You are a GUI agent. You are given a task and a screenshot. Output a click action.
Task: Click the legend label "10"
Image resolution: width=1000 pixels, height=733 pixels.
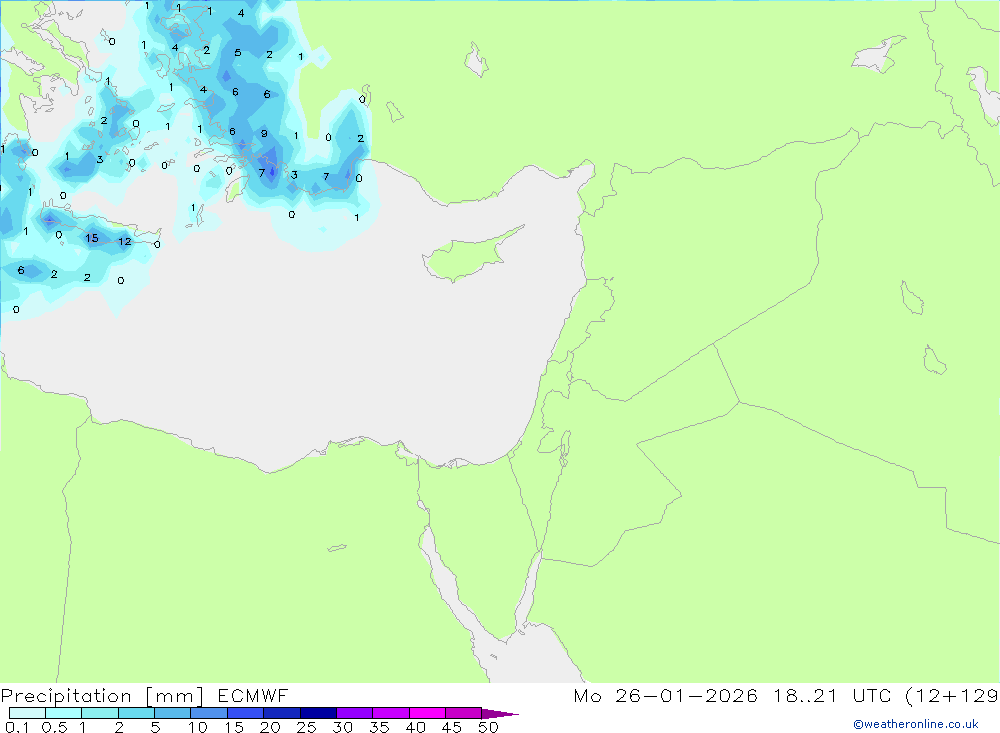click(198, 727)
